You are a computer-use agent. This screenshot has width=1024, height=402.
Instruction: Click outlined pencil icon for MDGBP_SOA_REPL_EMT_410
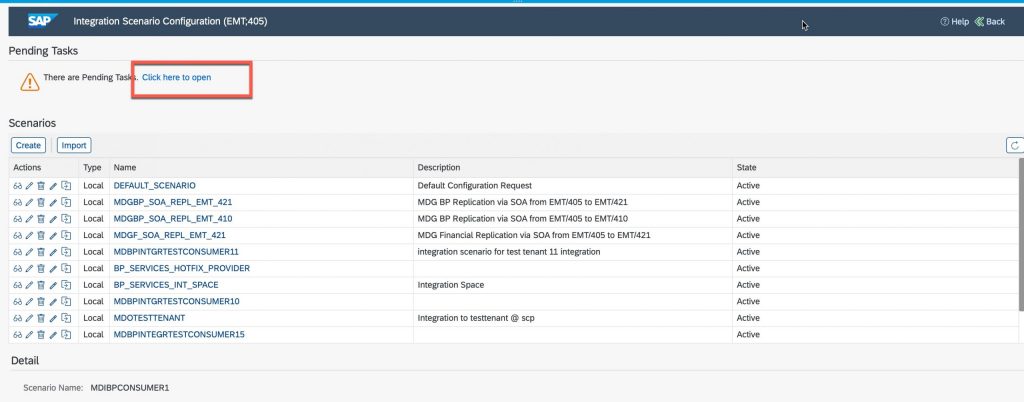tap(29, 219)
